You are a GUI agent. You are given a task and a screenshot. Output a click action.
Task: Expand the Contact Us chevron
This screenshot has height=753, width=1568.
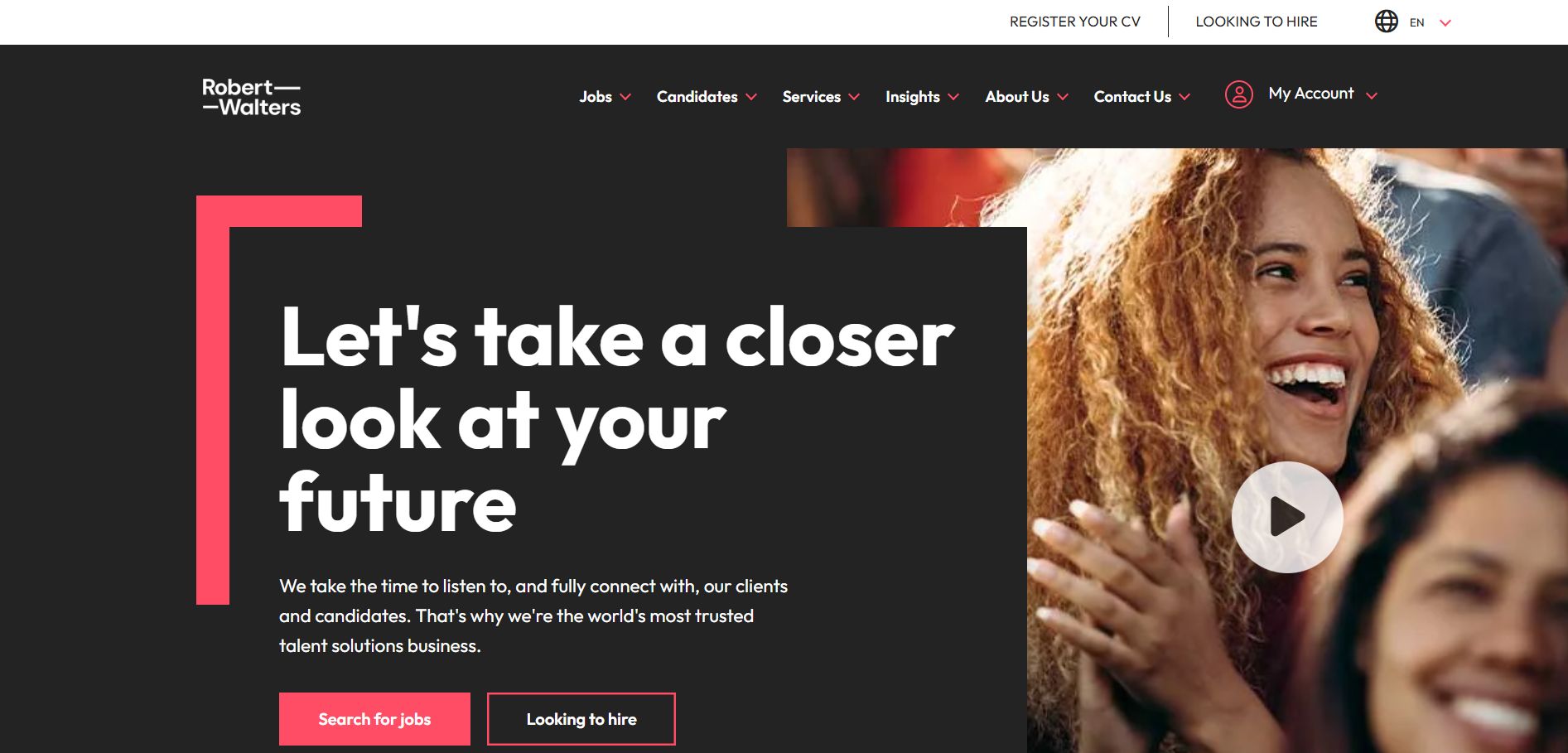[x=1184, y=97]
